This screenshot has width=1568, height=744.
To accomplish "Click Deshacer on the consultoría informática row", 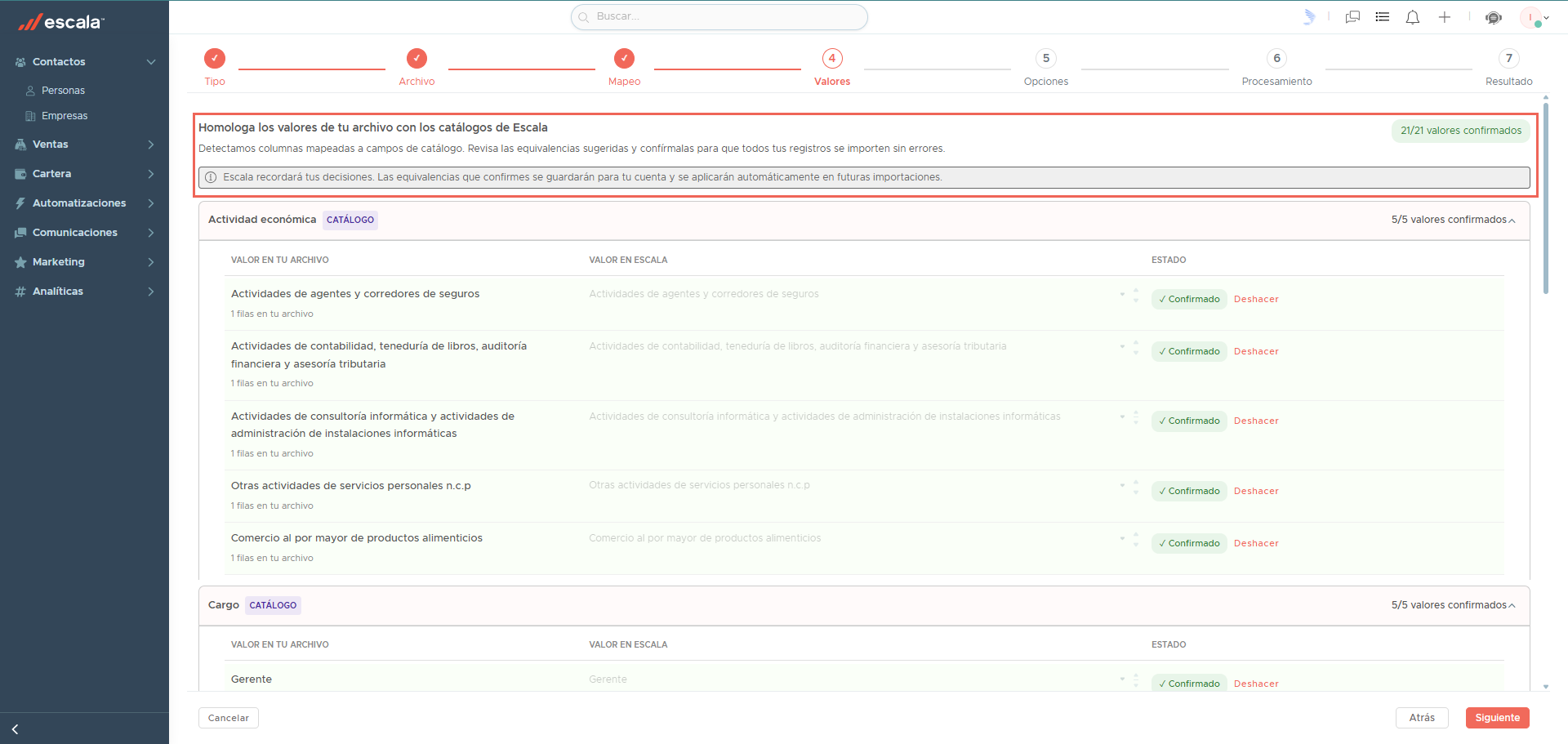I will 1256,421.
